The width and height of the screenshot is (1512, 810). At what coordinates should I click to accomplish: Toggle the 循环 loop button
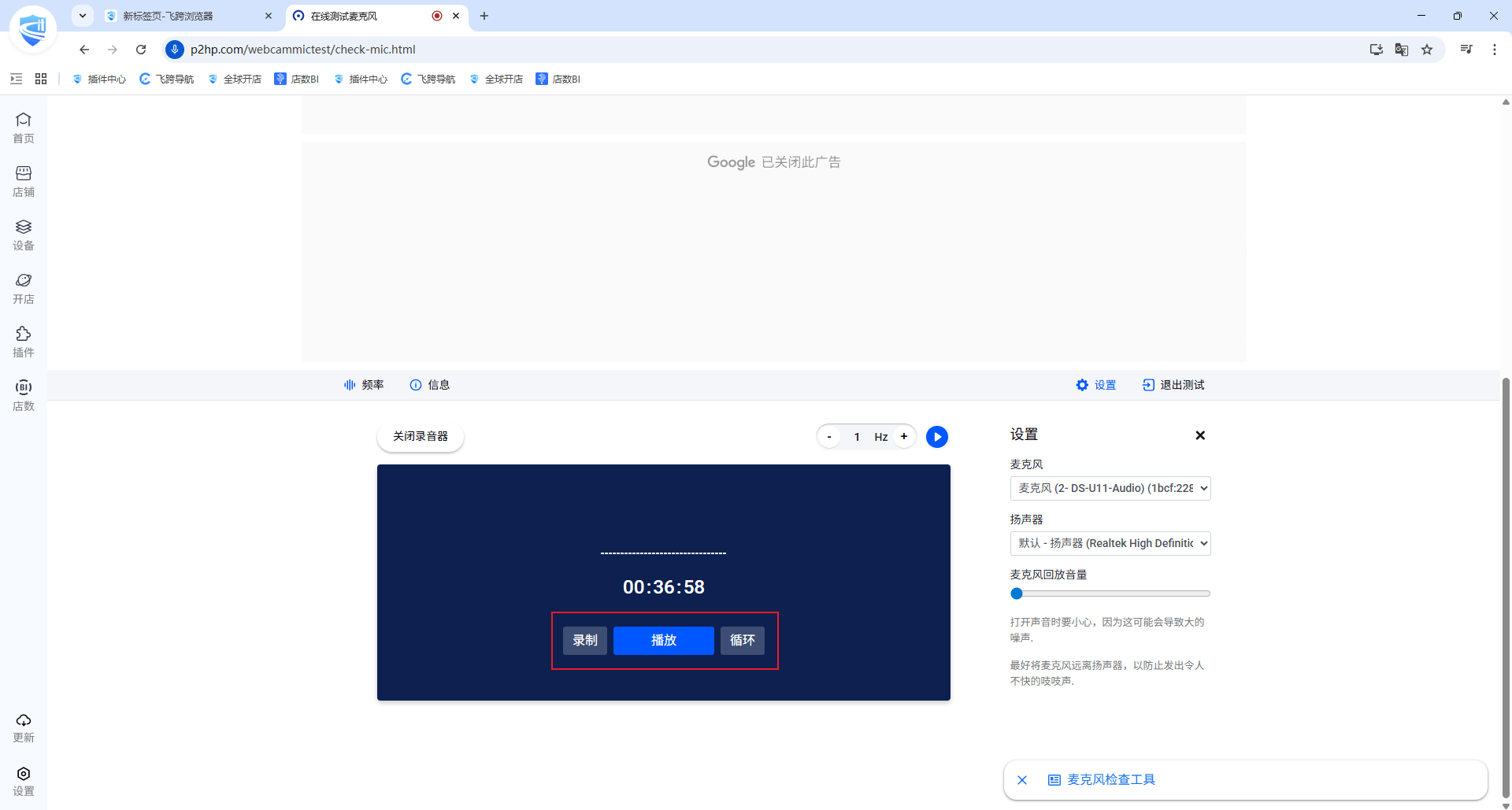click(x=742, y=640)
